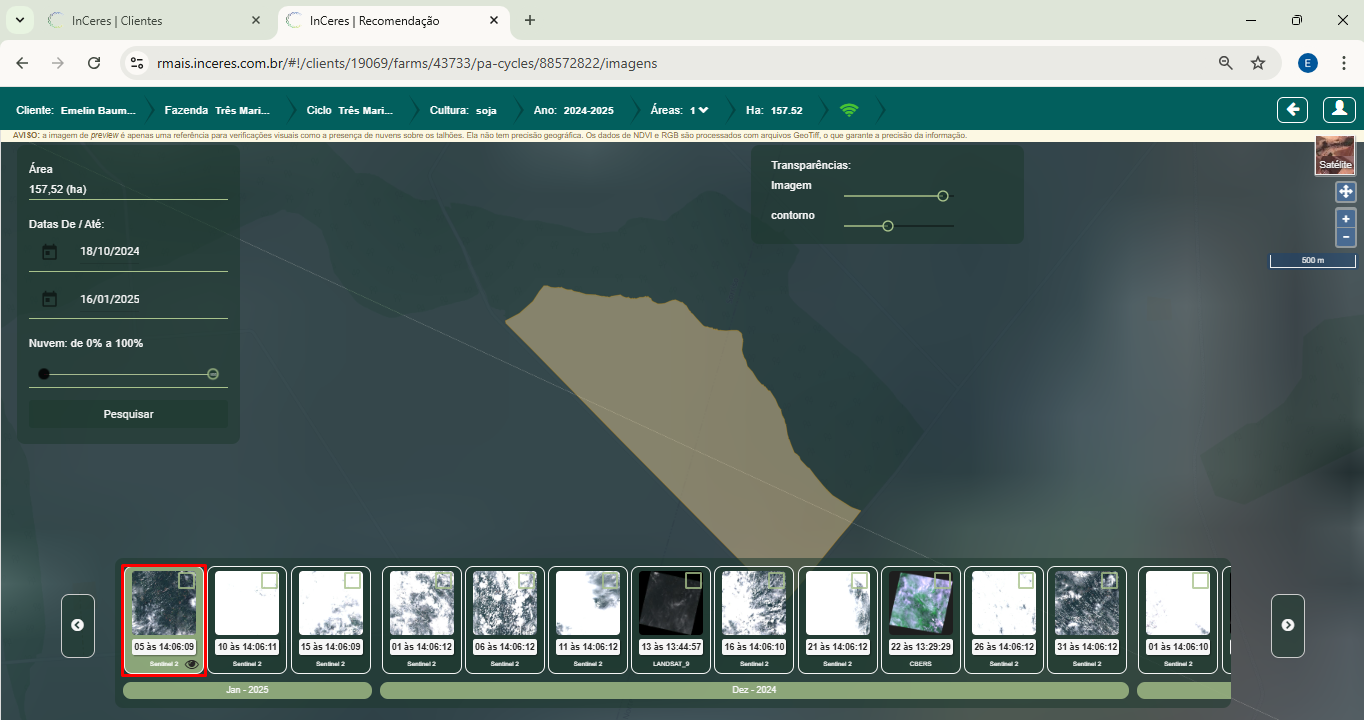
Task: Tick checkbox on 15 às 14:06:09 image
Action: (352, 580)
